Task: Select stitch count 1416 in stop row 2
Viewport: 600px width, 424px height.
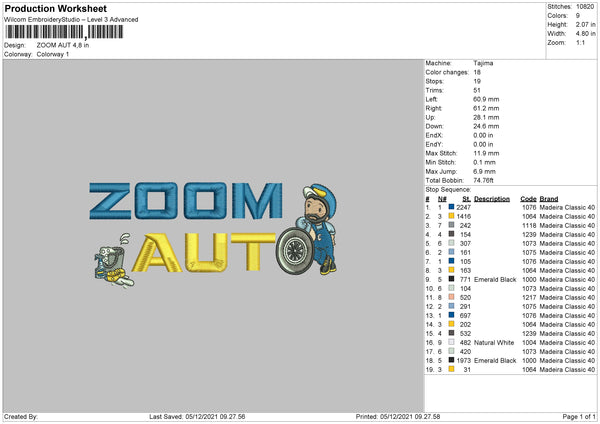Action: pyautogui.click(x=463, y=217)
